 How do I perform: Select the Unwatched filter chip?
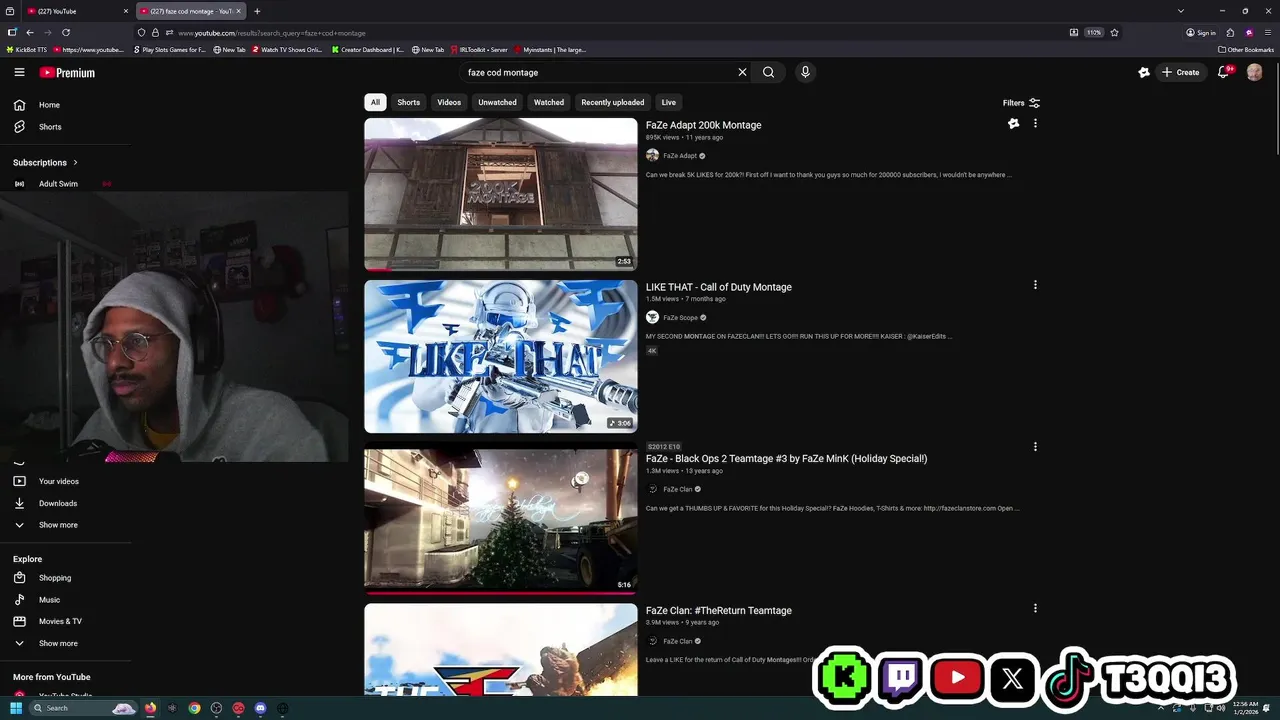497,102
